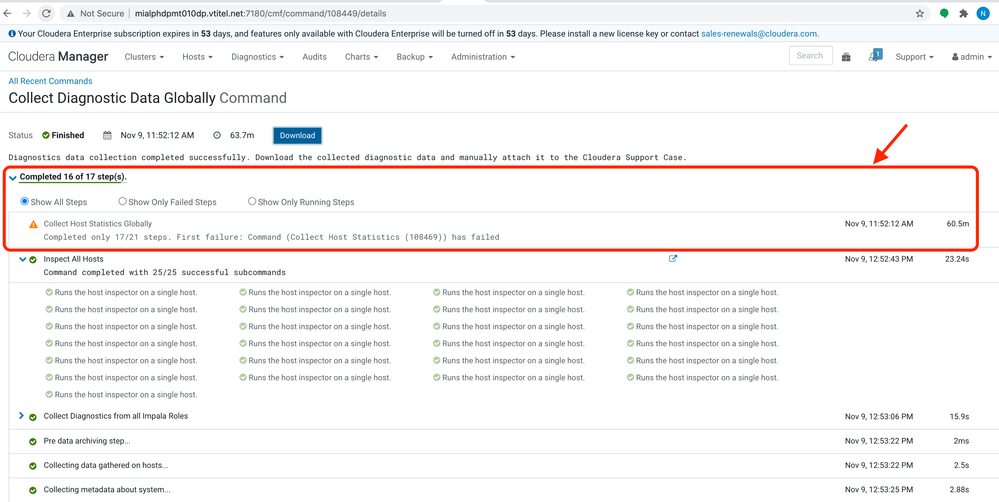This screenshot has width=999, height=502.
Task: Reload the page with refresh icon
Action: point(46,13)
